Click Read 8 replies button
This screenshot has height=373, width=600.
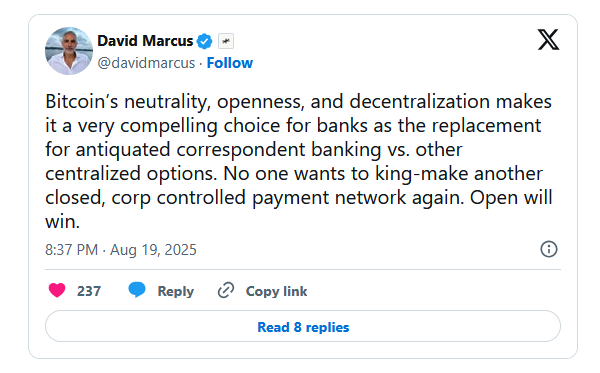[x=303, y=326]
